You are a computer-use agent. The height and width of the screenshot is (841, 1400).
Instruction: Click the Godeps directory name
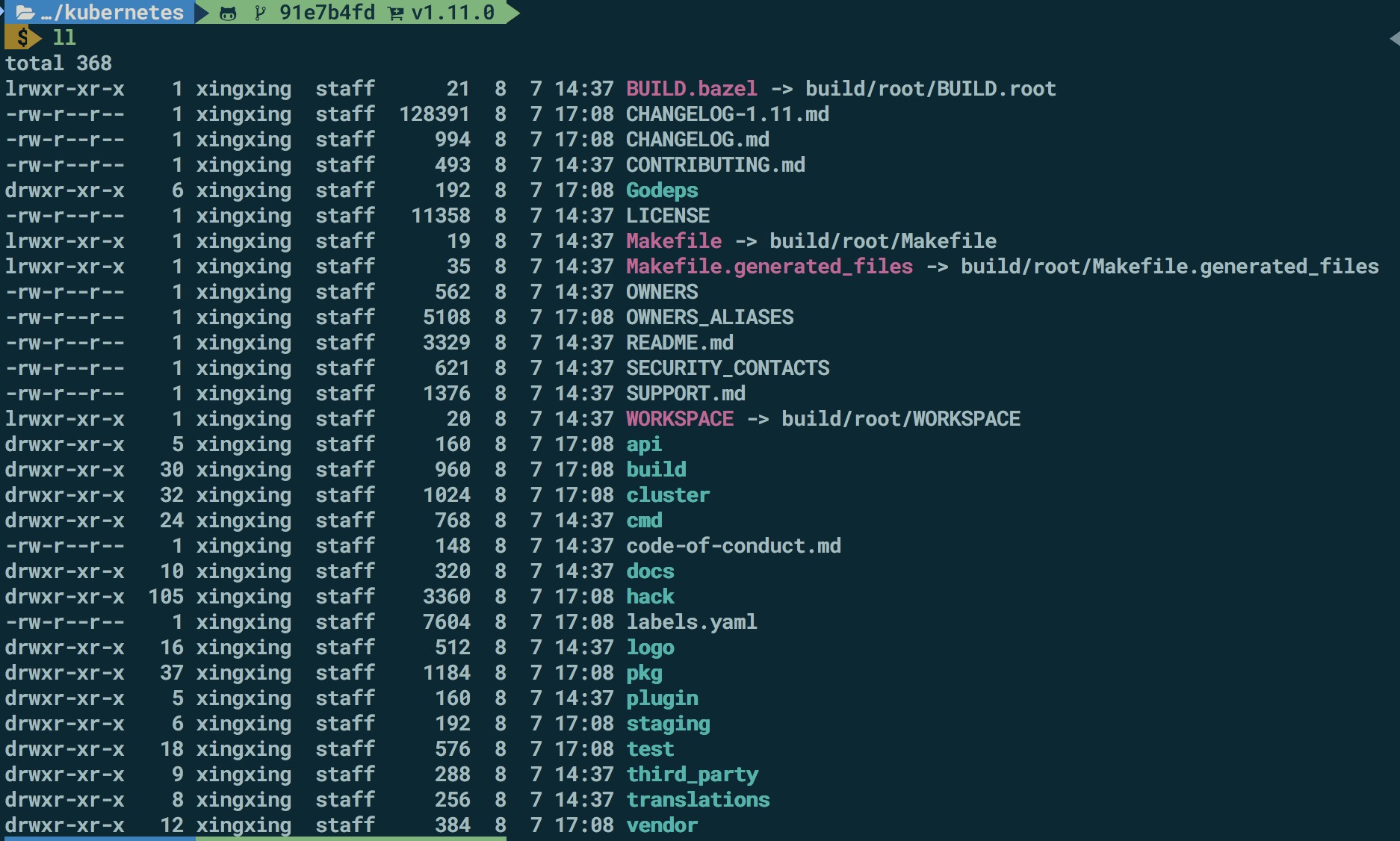pos(662,190)
